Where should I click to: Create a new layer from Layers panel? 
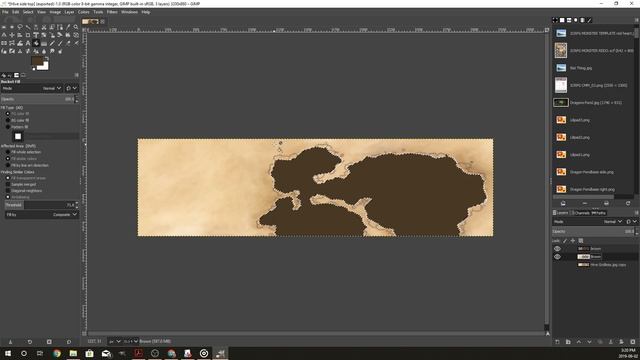pos(557,342)
